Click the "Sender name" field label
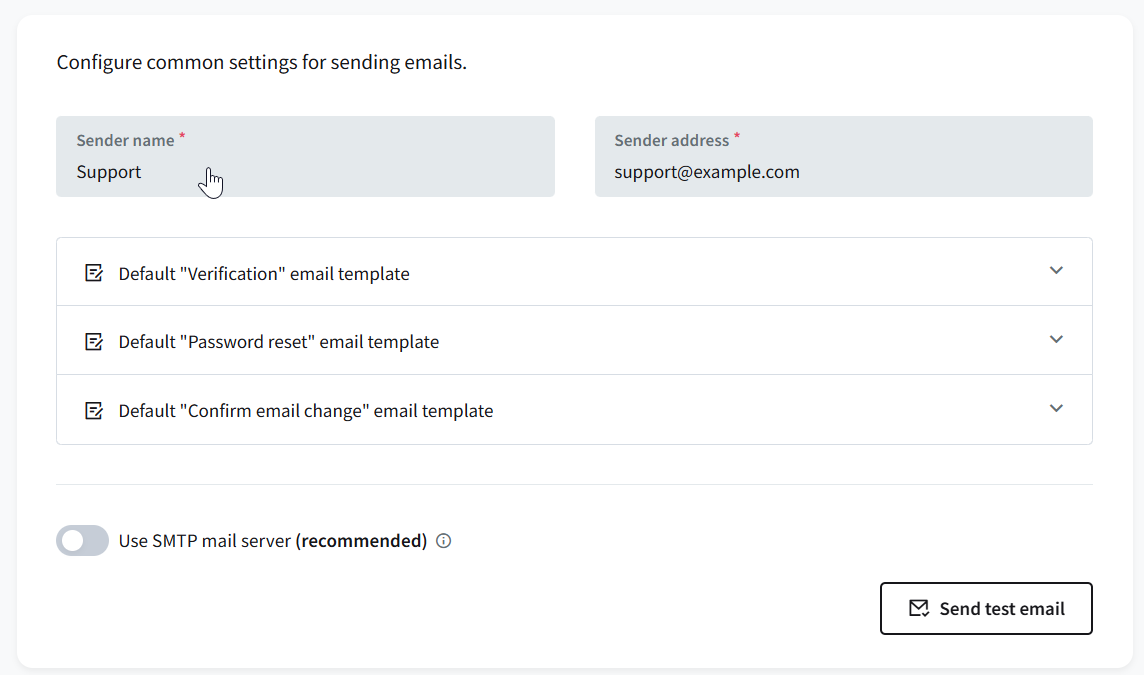The width and height of the screenshot is (1144, 675). pos(125,141)
